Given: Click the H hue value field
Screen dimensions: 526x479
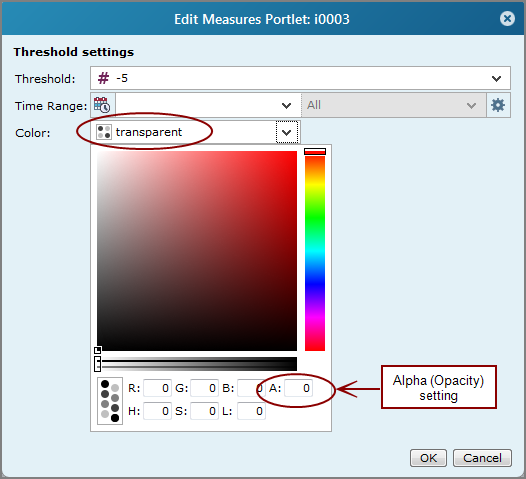Looking at the screenshot, I should pyautogui.click(x=157, y=411).
